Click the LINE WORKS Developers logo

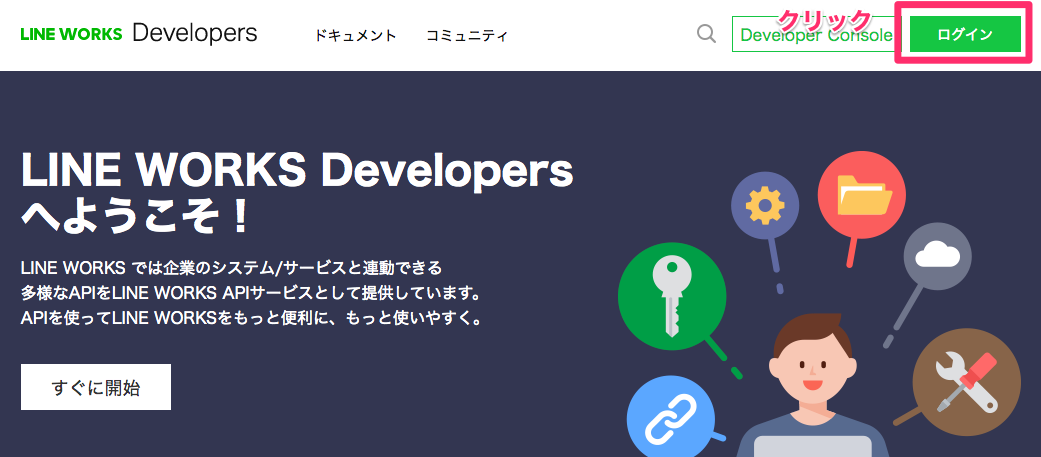click(139, 34)
